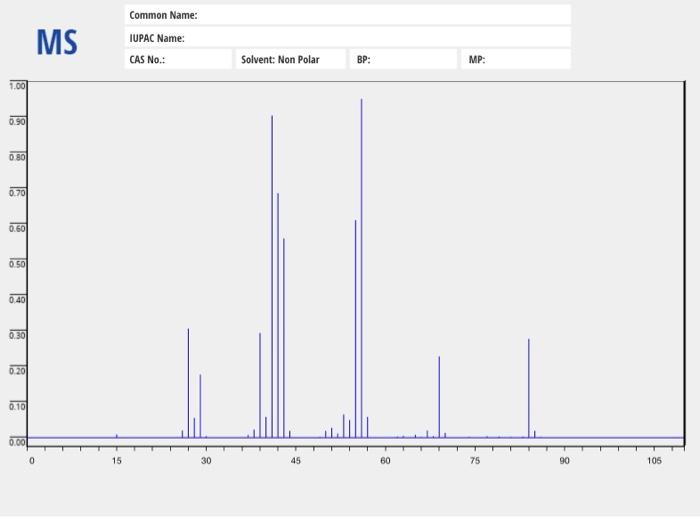
Task: Click the x-axis label 30
Action: click(206, 461)
